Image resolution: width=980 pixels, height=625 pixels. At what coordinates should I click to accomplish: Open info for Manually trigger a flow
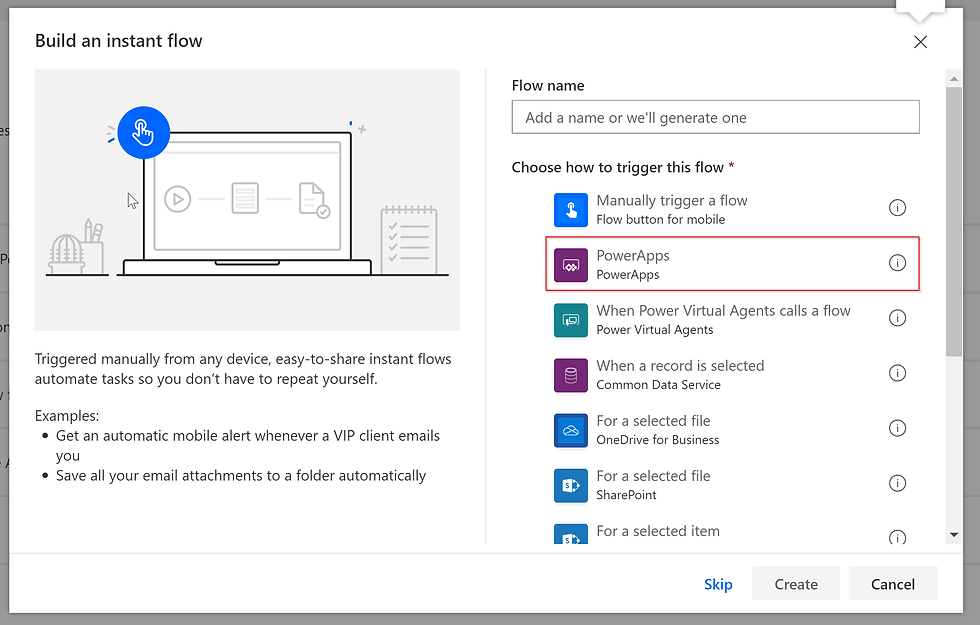pos(897,208)
